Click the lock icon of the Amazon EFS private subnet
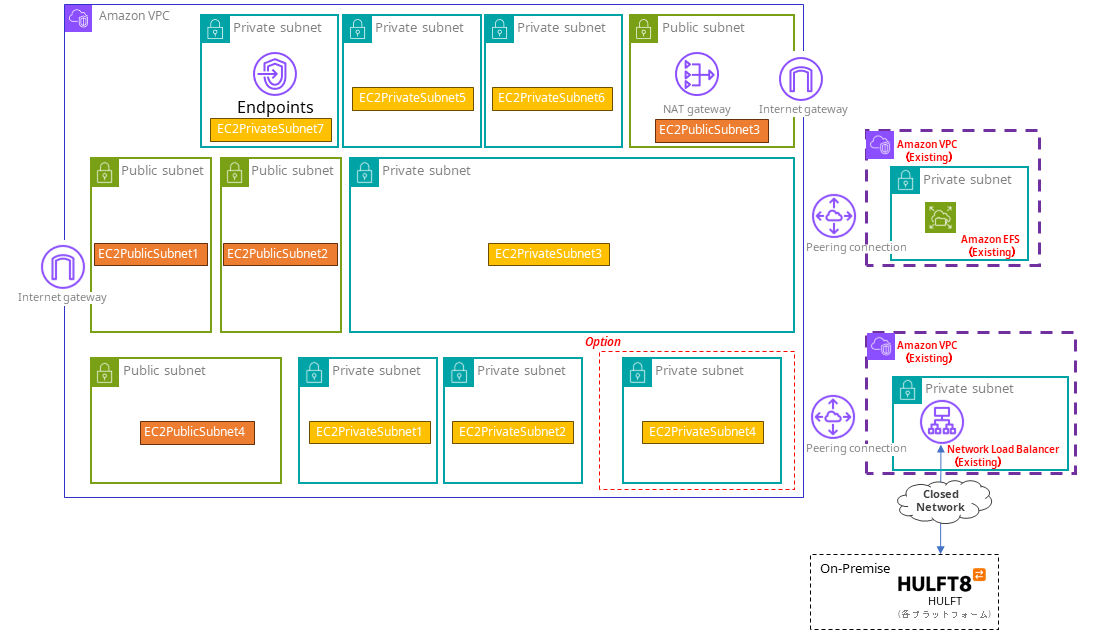1096x631 pixels. point(905,181)
